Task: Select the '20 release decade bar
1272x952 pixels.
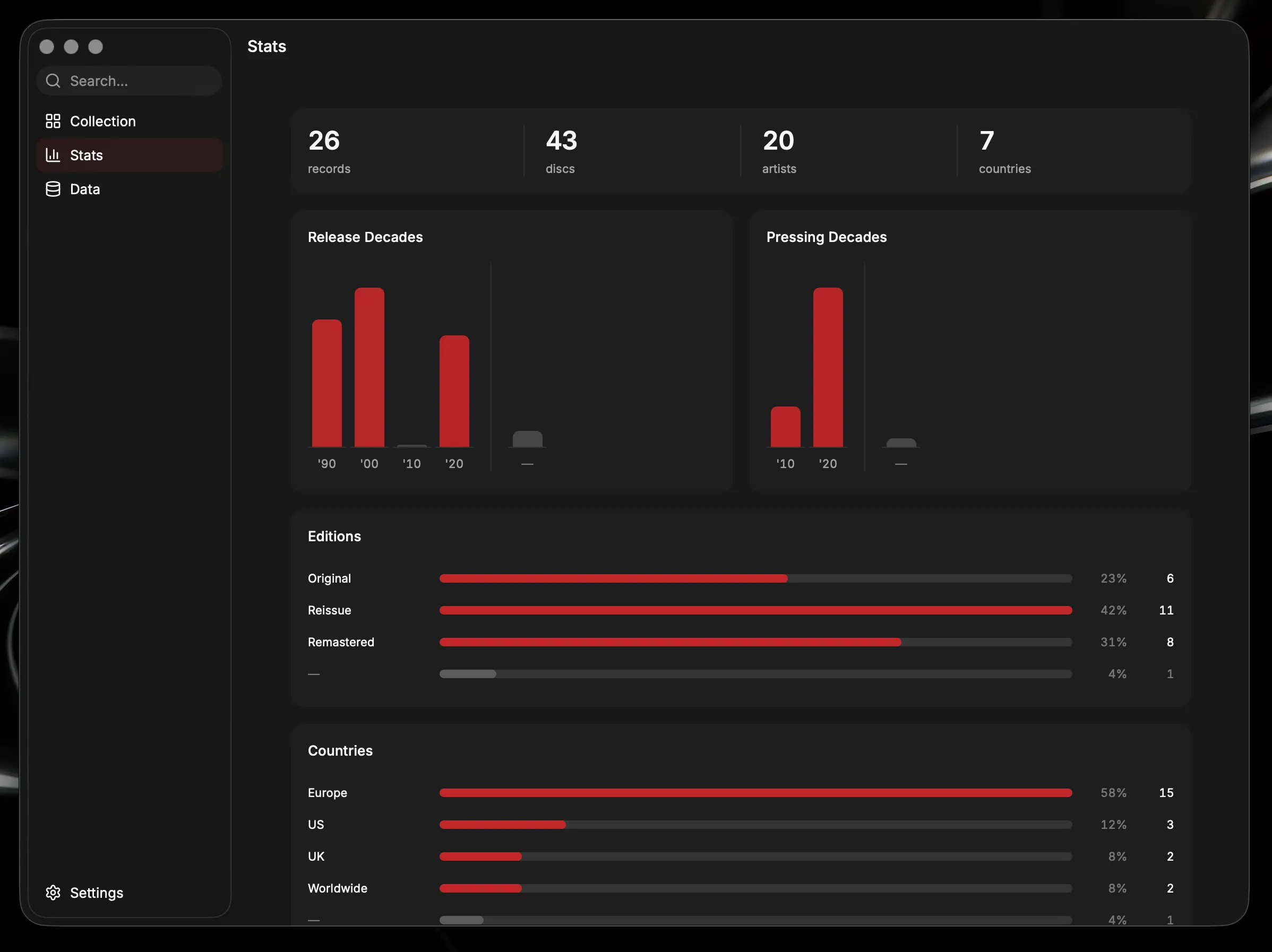Action: click(454, 392)
